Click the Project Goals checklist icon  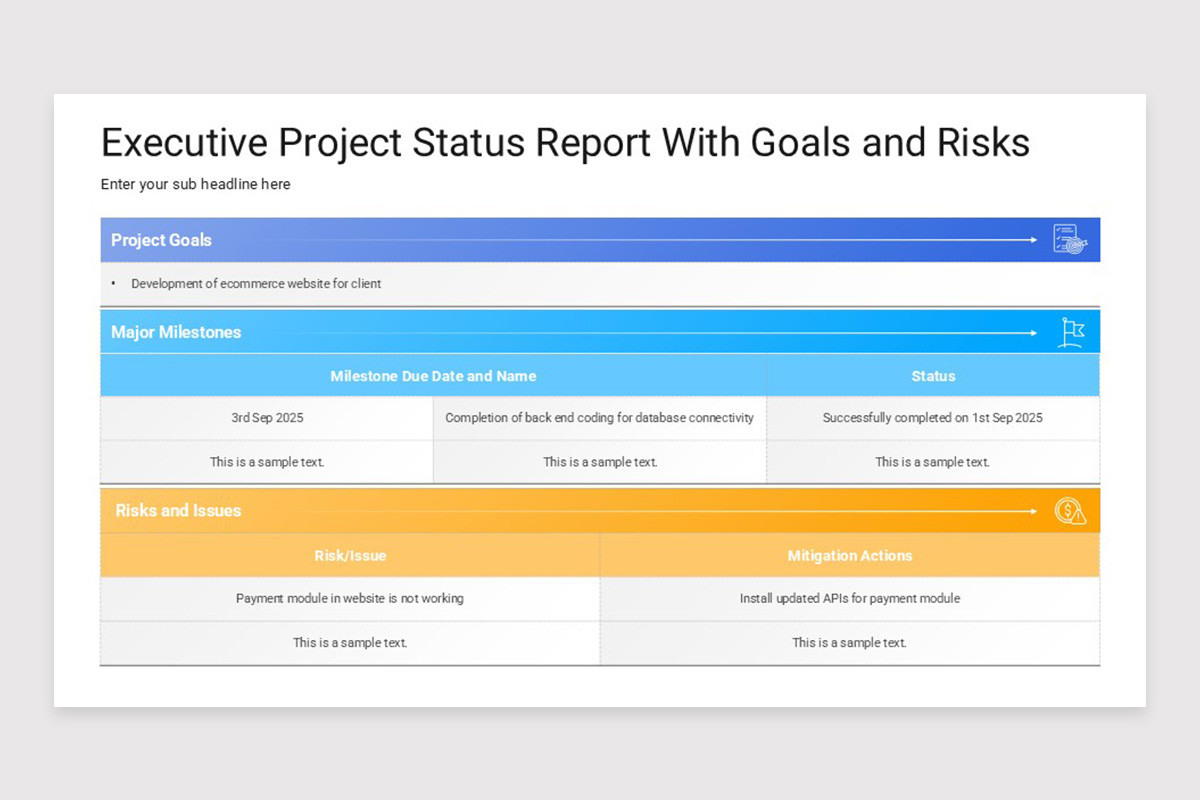(1069, 240)
